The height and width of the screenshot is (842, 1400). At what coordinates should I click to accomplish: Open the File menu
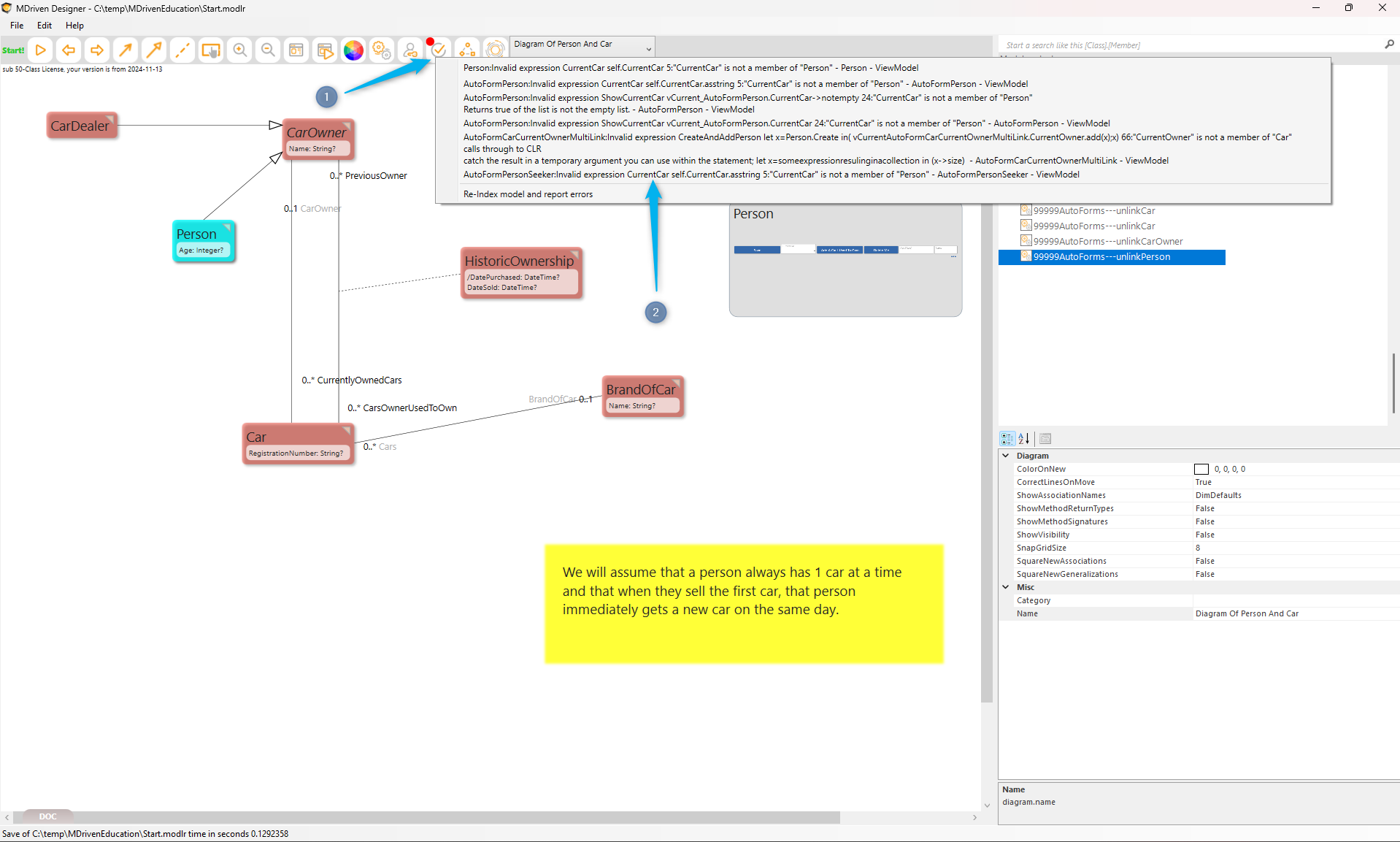(x=17, y=26)
